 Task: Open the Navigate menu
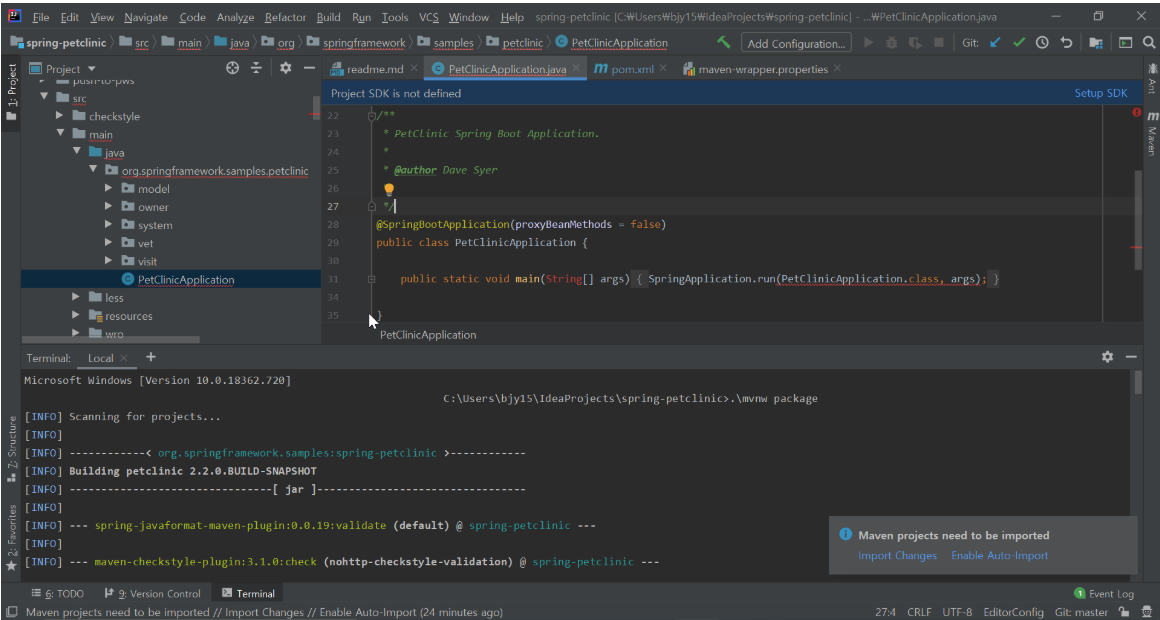(x=146, y=17)
